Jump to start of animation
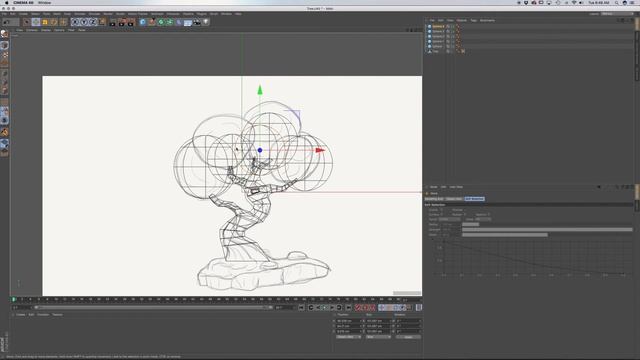 [301, 307]
